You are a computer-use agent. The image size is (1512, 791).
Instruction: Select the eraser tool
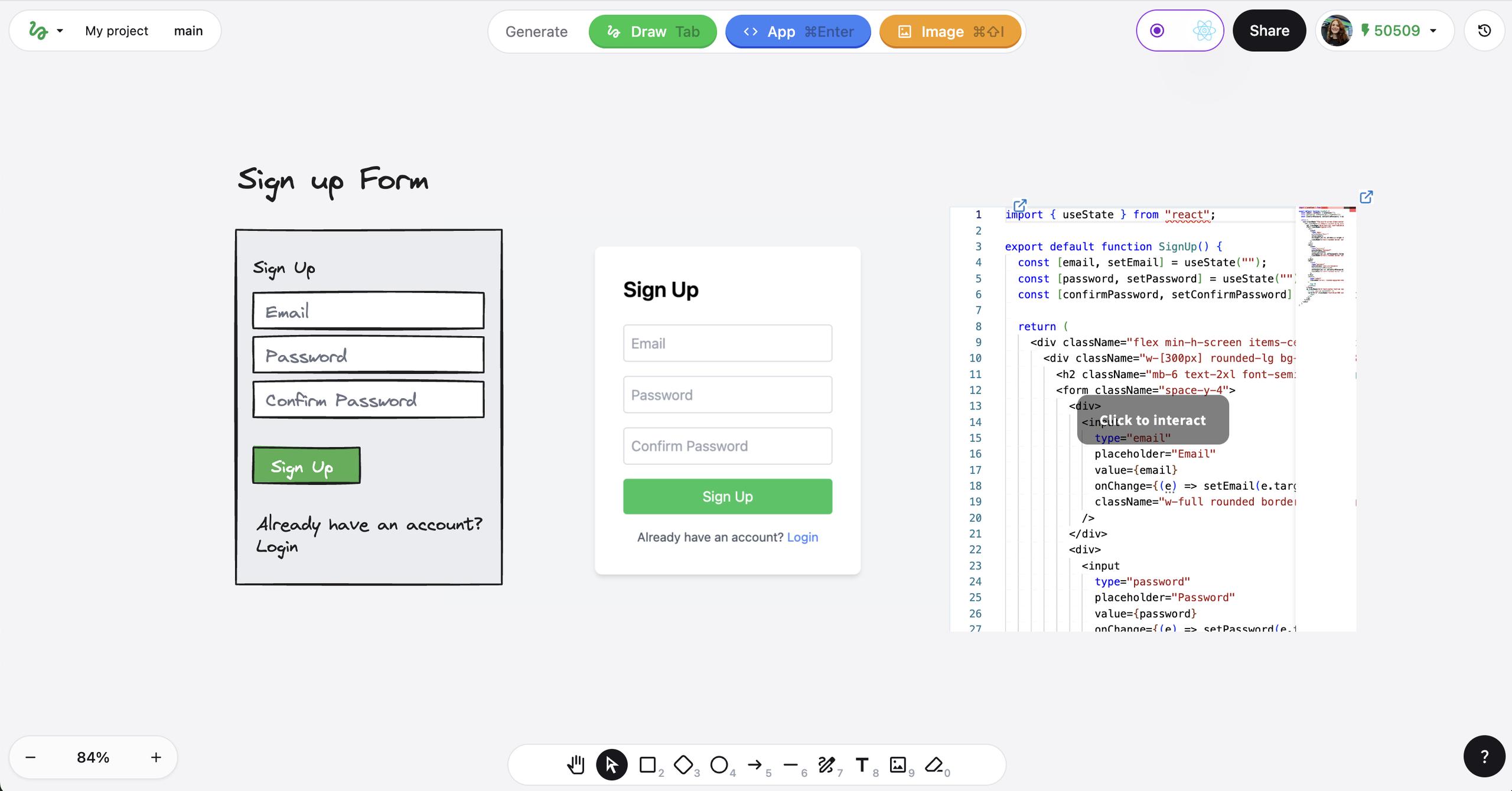(934, 764)
